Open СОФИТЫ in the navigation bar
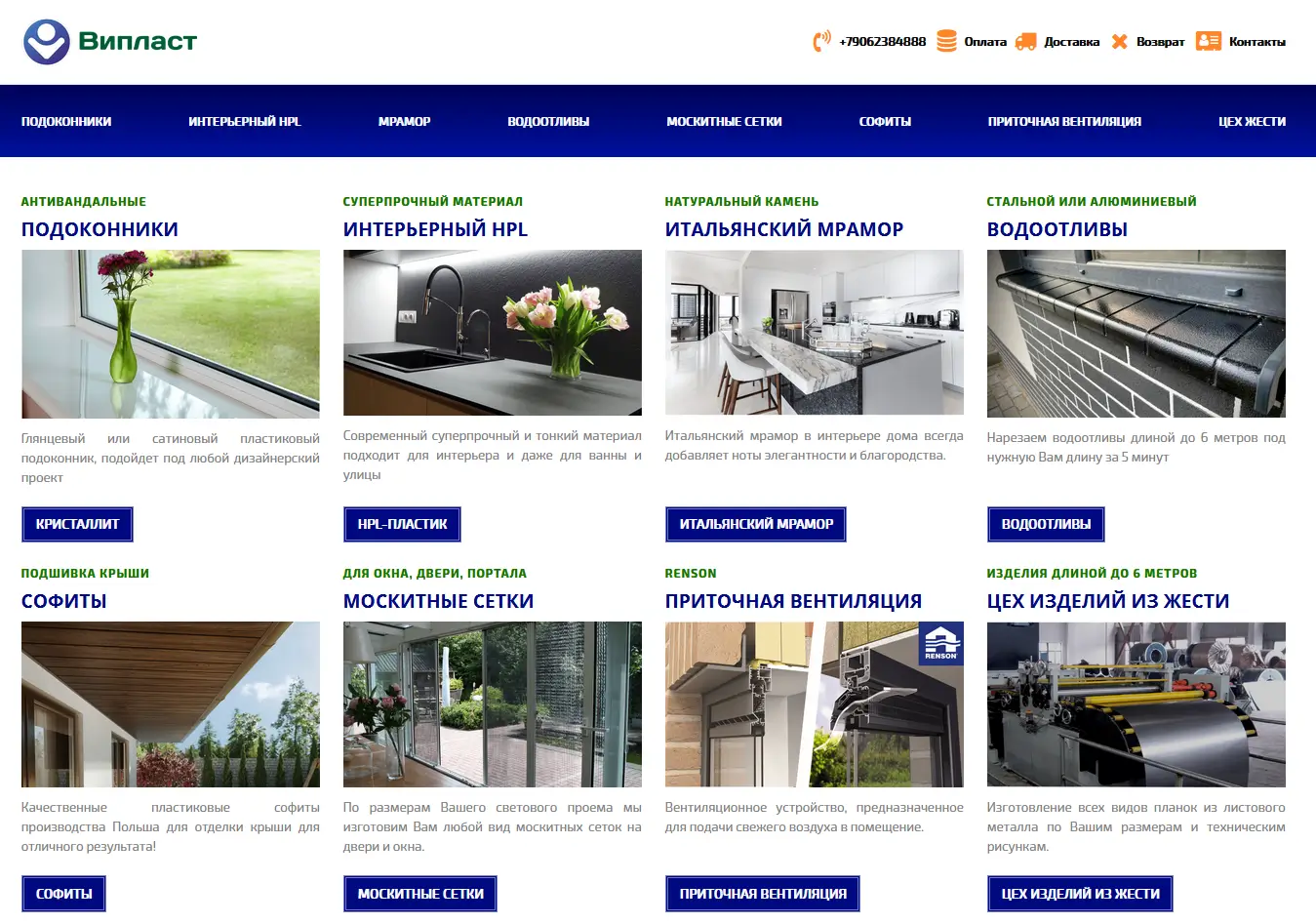1316x924 pixels. pyautogui.click(x=885, y=122)
